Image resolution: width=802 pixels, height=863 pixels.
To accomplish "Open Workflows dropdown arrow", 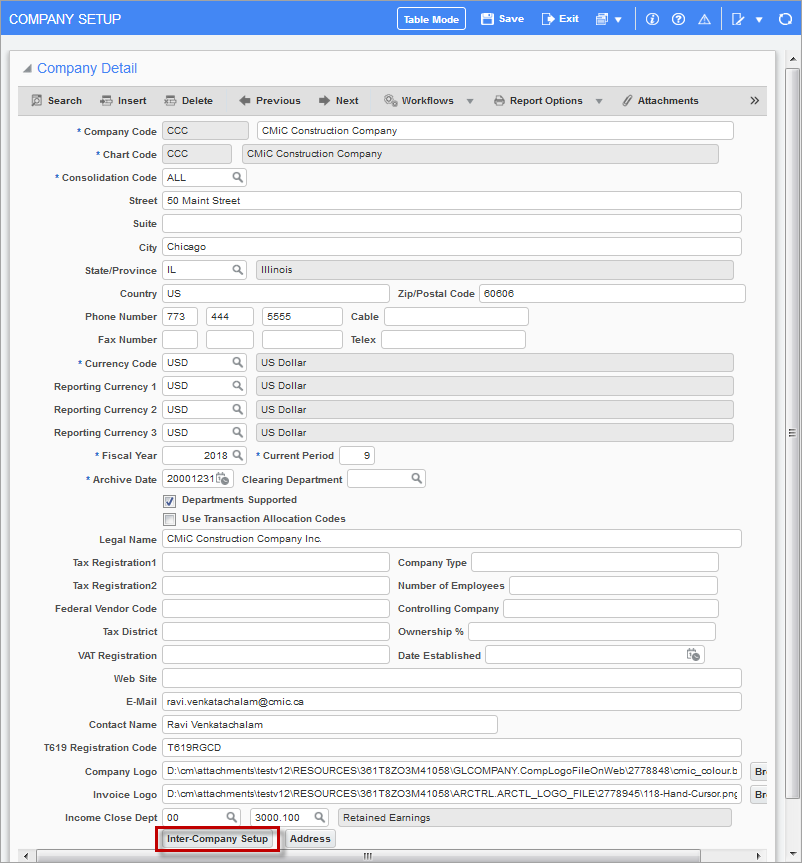I will [x=470, y=101].
